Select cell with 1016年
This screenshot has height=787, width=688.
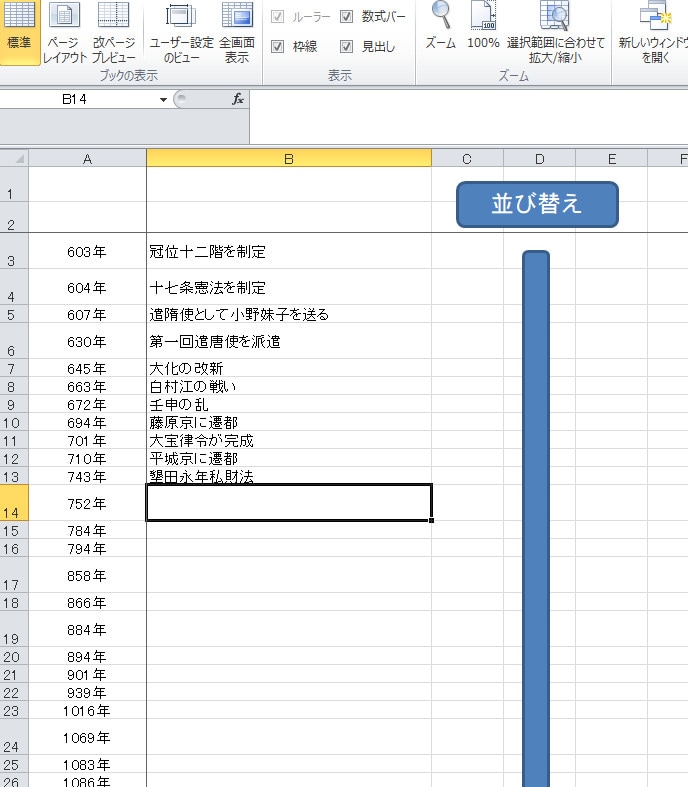(87, 710)
